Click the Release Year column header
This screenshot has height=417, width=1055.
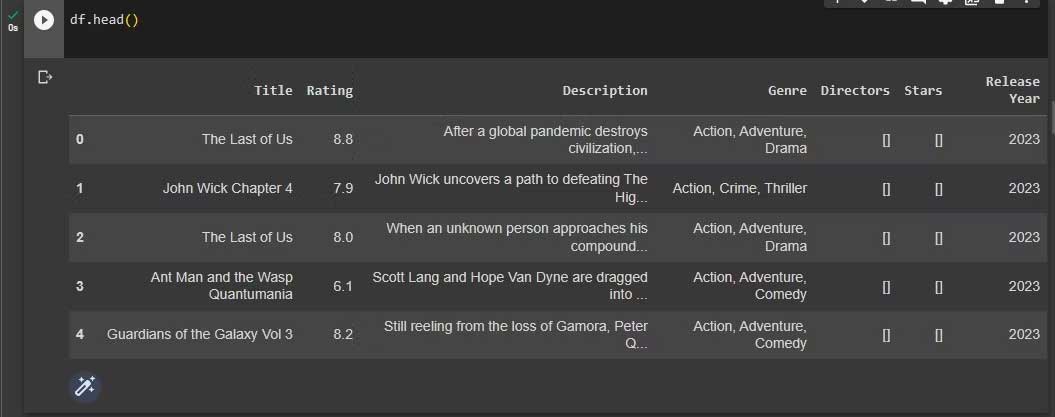coord(1012,90)
